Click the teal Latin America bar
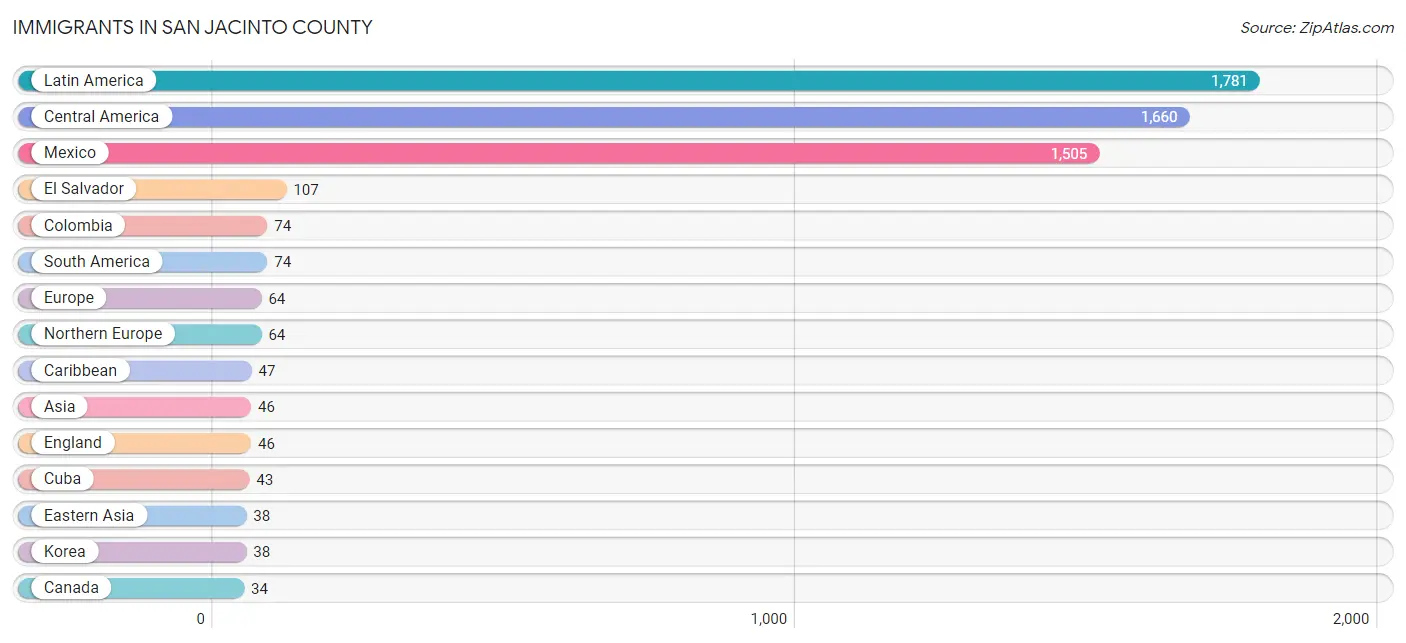This screenshot has height=643, width=1406. point(638,81)
